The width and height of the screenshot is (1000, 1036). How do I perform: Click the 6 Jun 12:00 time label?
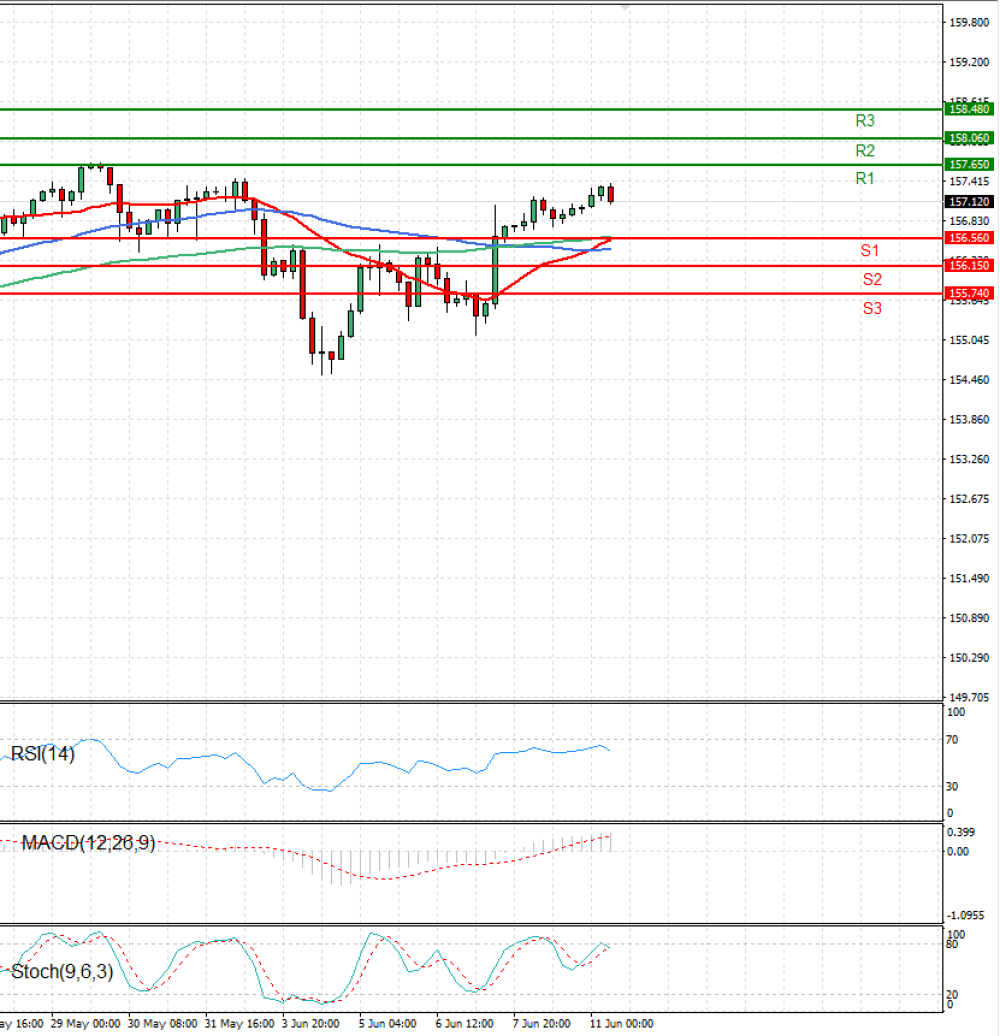pyautogui.click(x=464, y=1023)
